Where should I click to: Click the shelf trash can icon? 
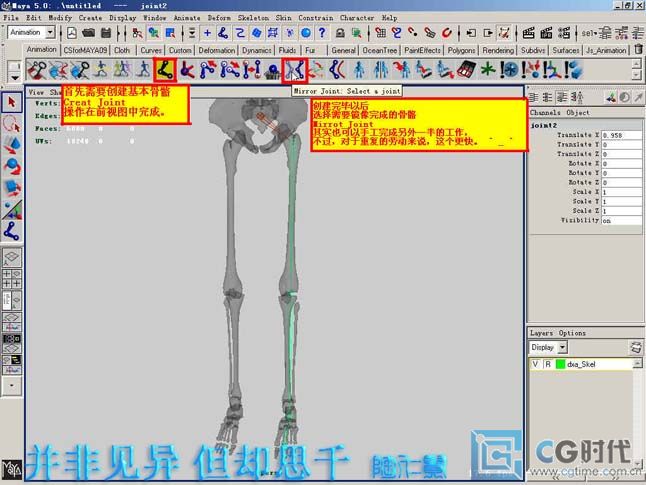tap(639, 49)
